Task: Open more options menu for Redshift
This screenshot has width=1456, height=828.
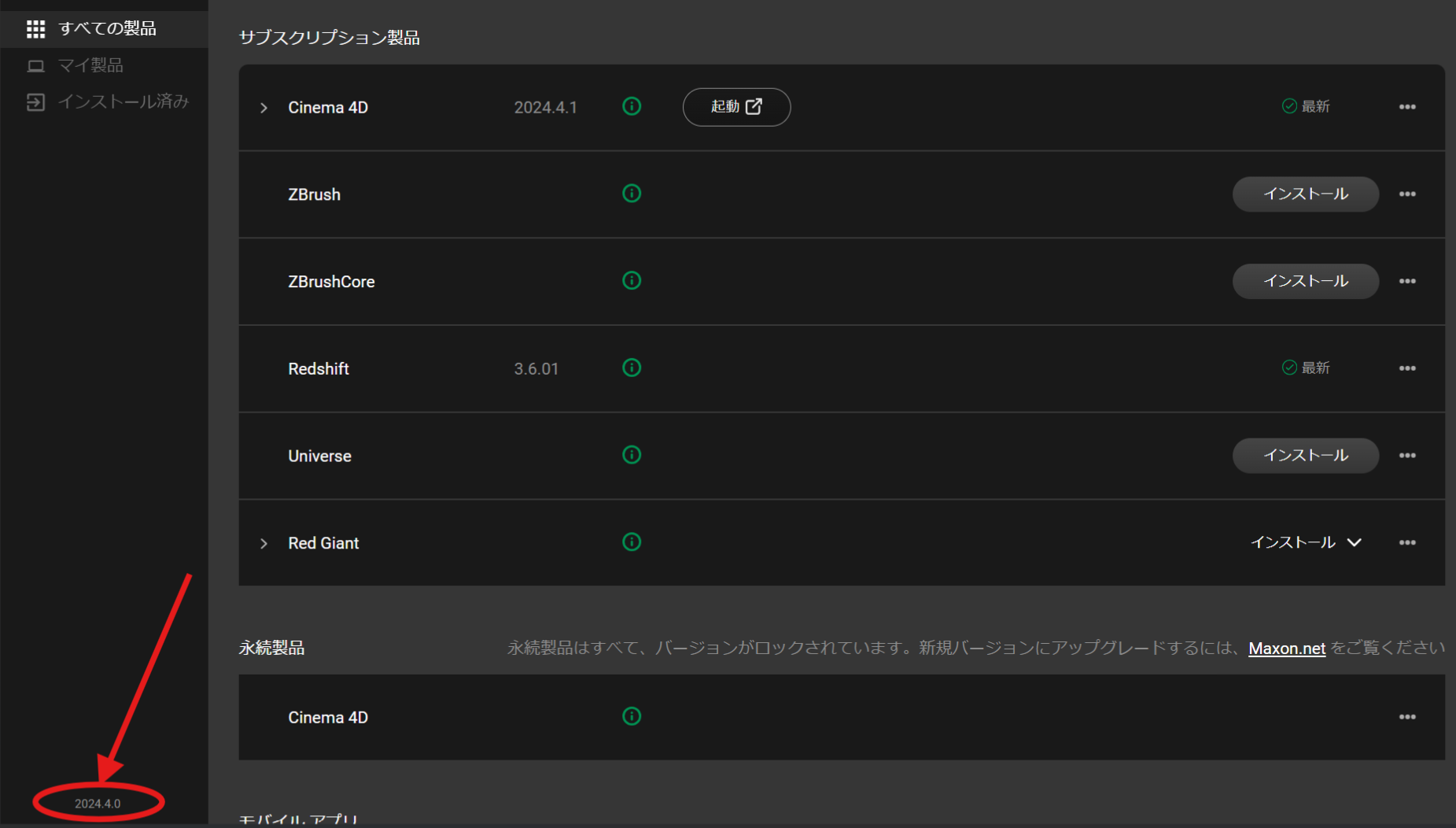Action: [1407, 368]
